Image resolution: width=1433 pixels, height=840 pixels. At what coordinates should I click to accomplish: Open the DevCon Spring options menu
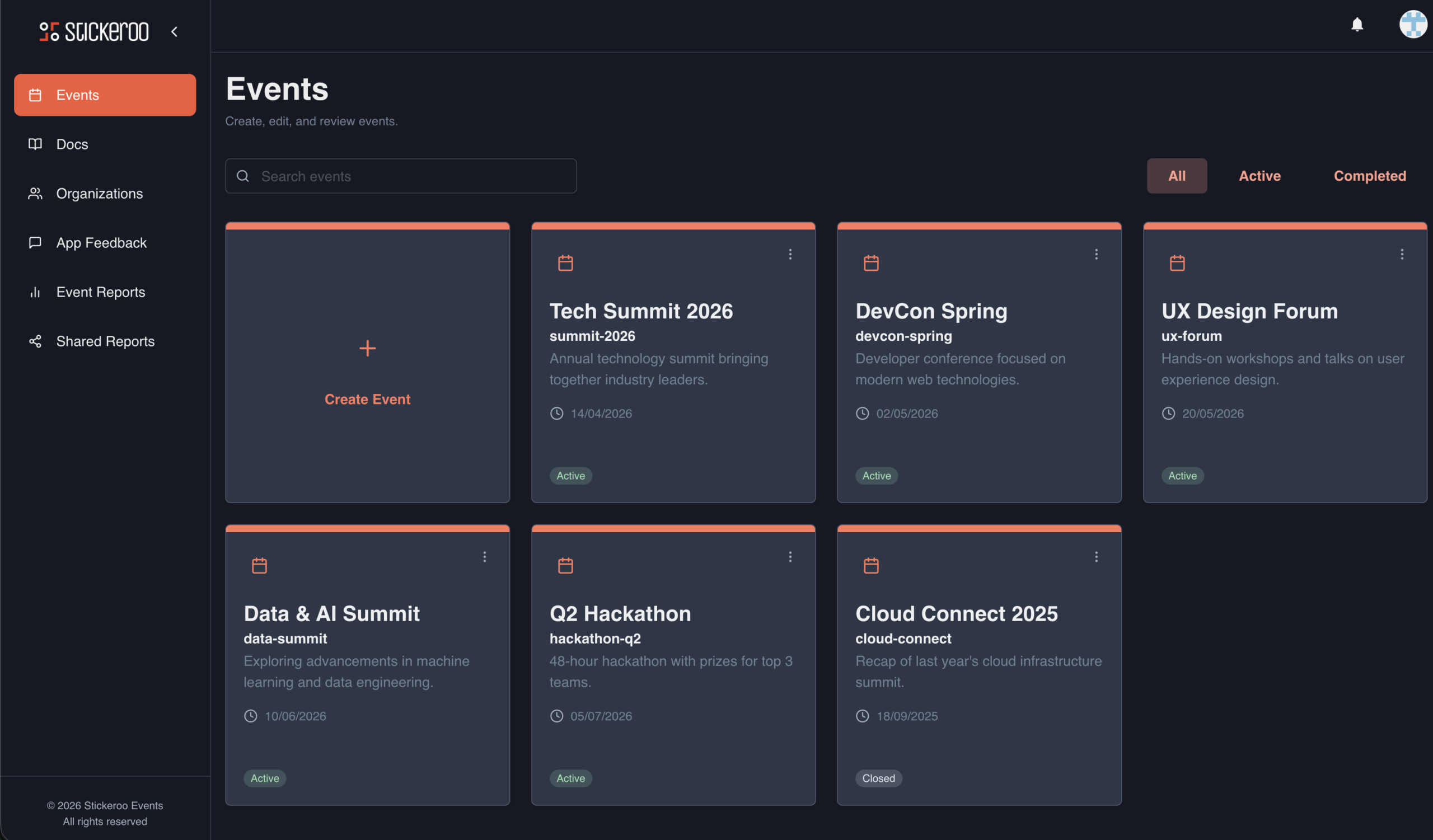[x=1097, y=254]
